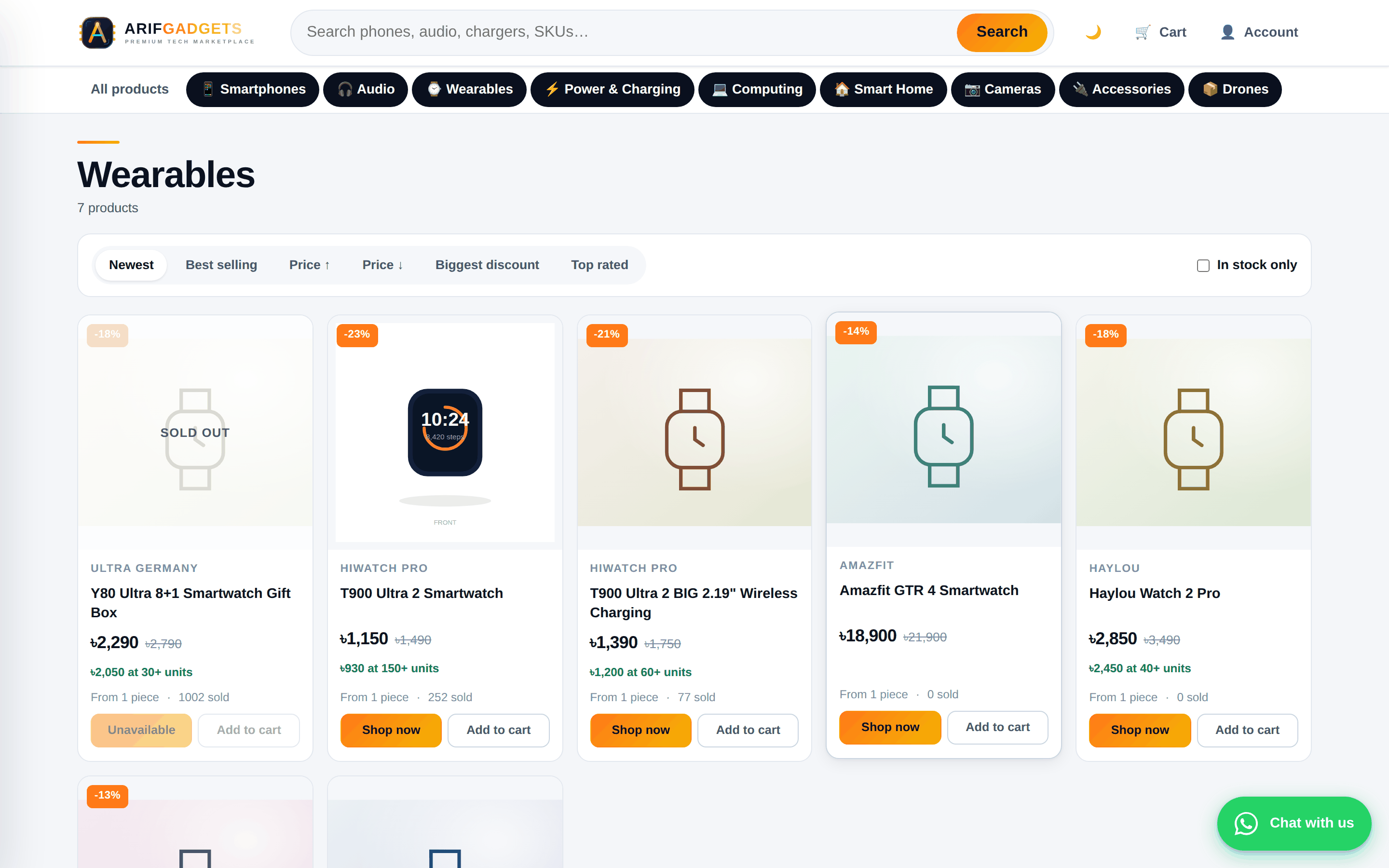1389x868 pixels.
Task: Click Shop now for T900 Ultra 2 BIG
Action: 640,730
